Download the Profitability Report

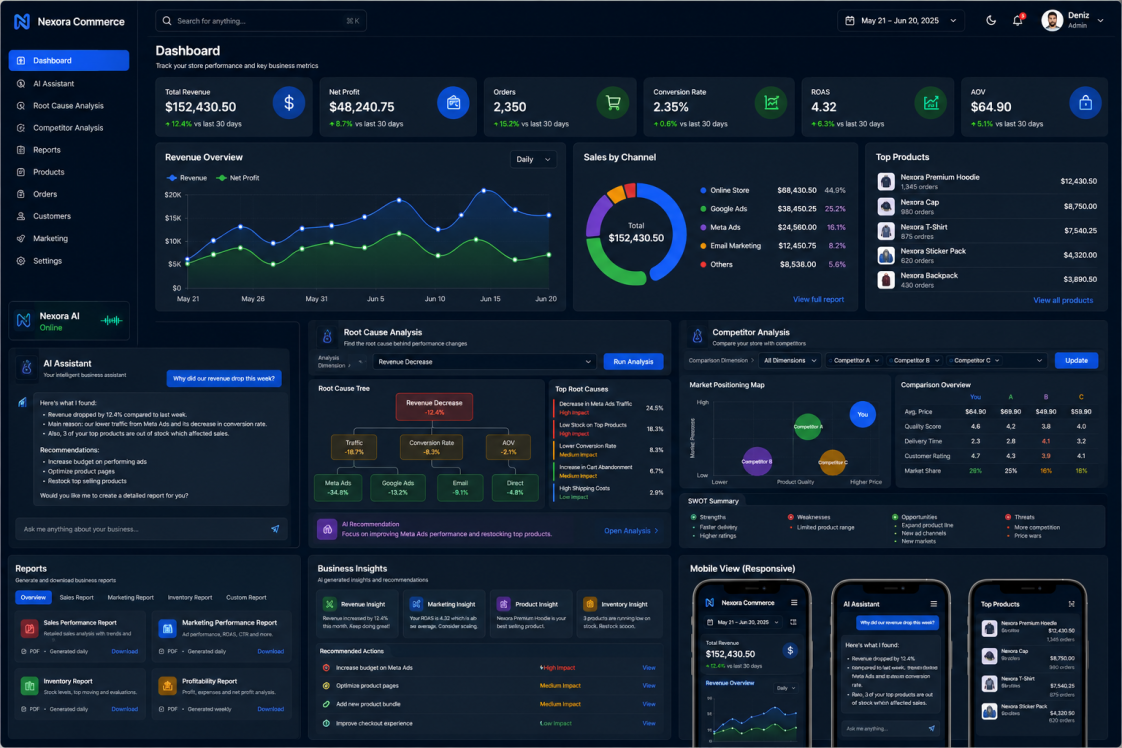[270, 709]
